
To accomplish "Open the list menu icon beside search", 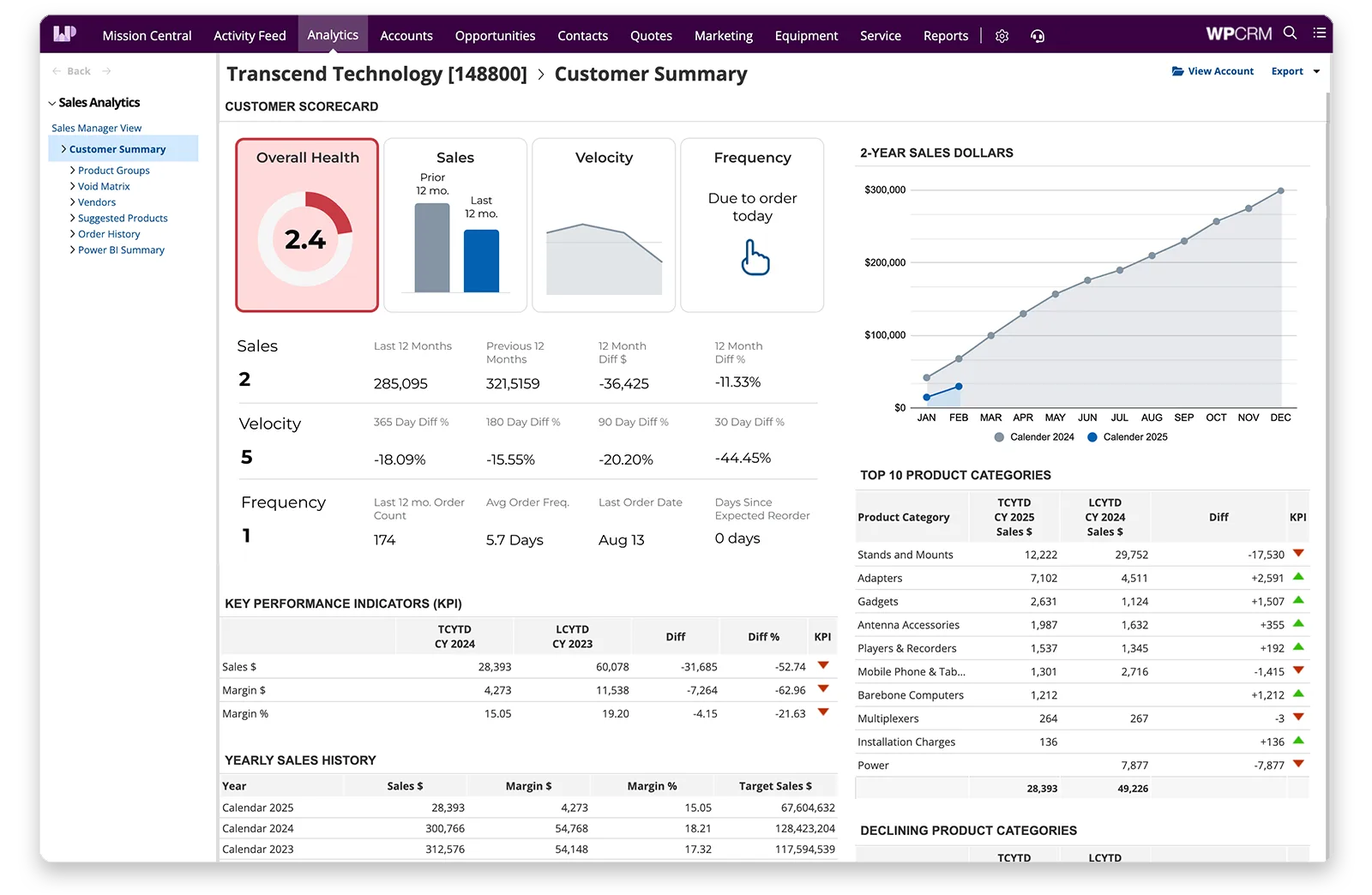I will 1319,33.
